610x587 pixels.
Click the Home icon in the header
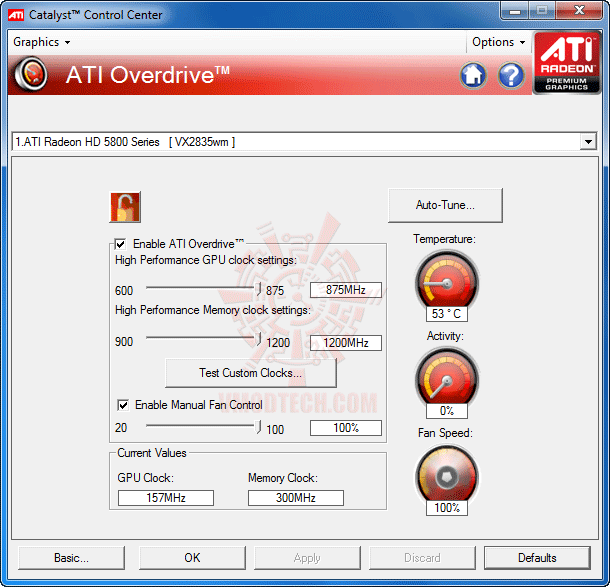(x=473, y=75)
